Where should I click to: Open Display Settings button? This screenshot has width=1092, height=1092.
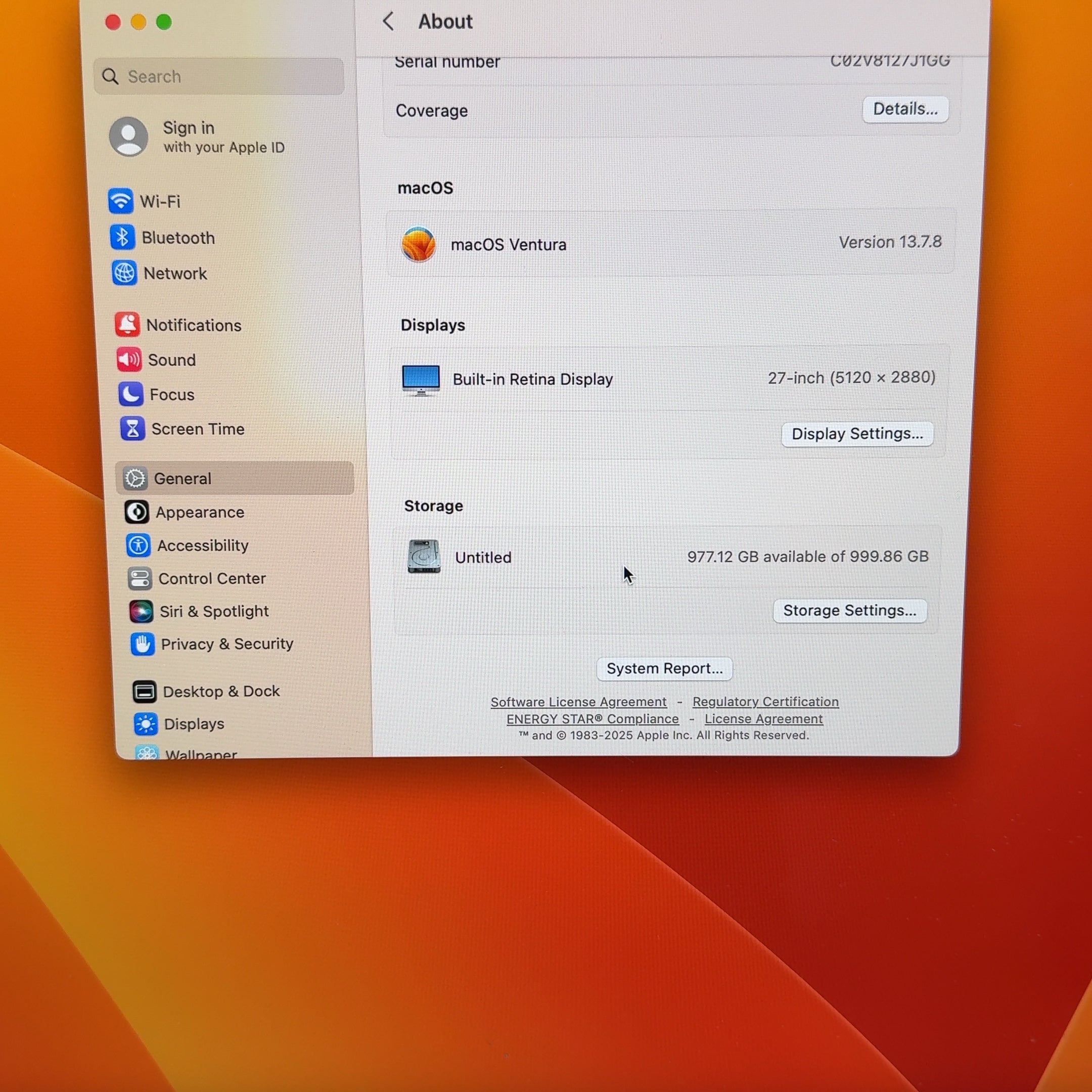(x=857, y=434)
